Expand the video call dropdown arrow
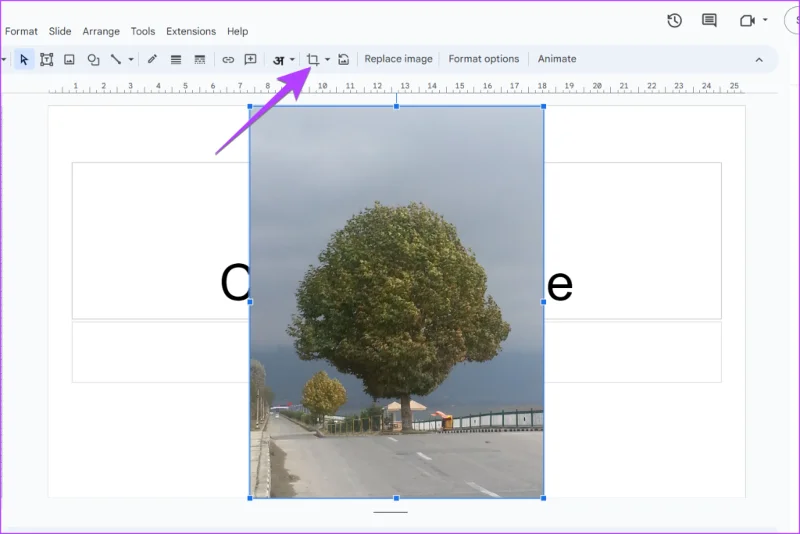 point(765,20)
